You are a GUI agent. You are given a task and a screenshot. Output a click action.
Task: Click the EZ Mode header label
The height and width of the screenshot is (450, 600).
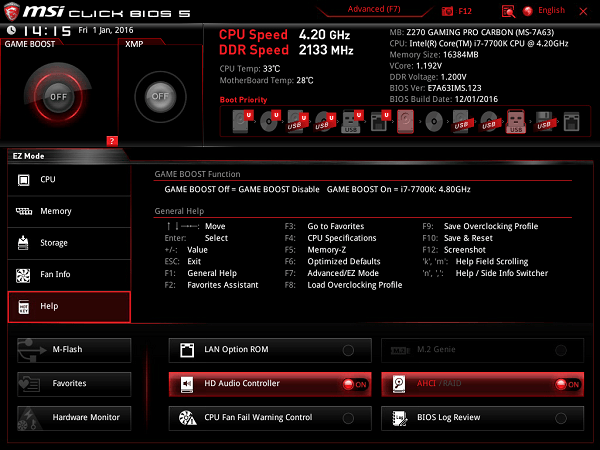(28, 156)
